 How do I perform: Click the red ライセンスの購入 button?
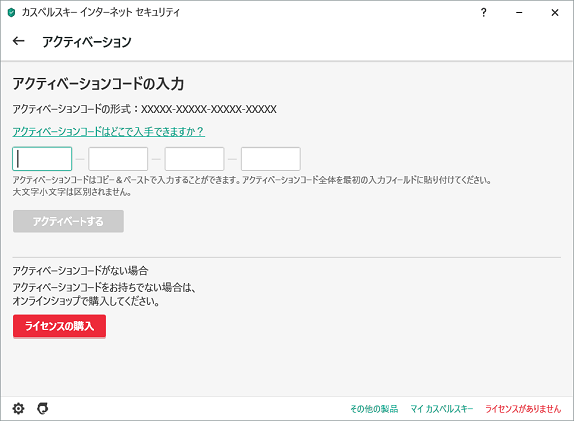pyautogui.click(x=59, y=326)
